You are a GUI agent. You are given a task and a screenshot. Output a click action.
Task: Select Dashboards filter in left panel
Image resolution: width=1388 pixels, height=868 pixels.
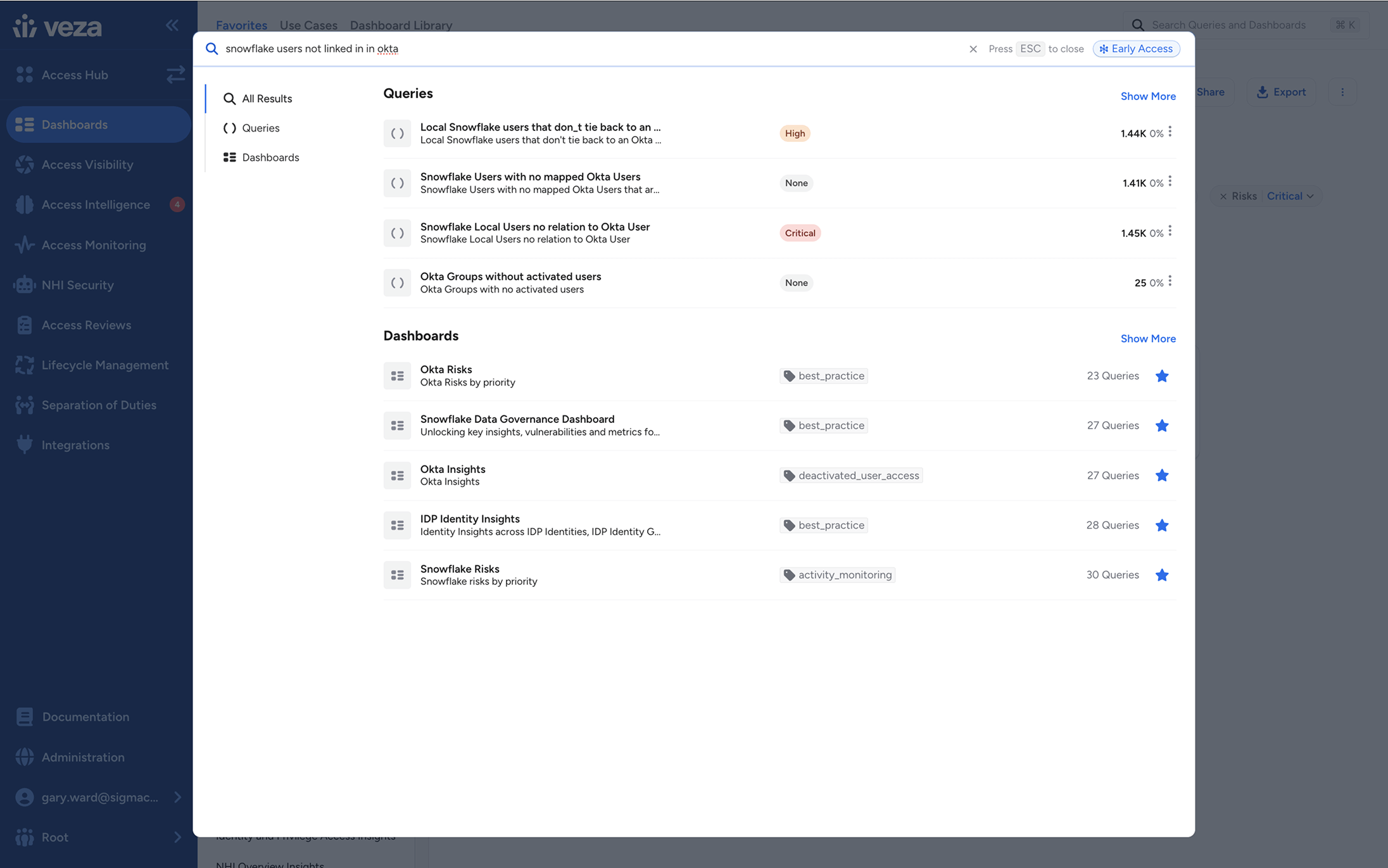coord(261,157)
